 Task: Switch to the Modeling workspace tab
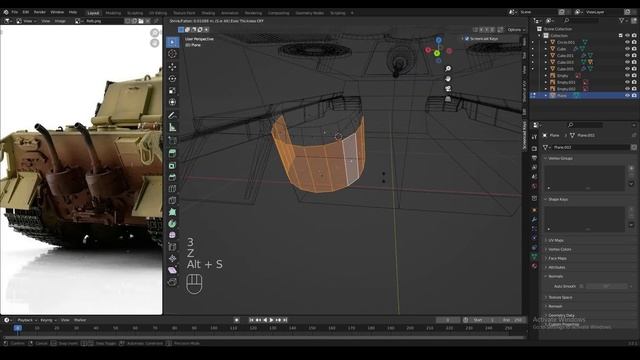click(113, 13)
